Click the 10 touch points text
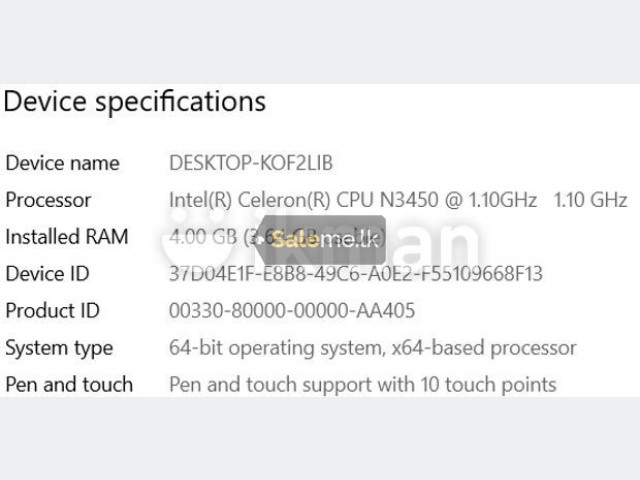640x480 pixels. (488, 384)
